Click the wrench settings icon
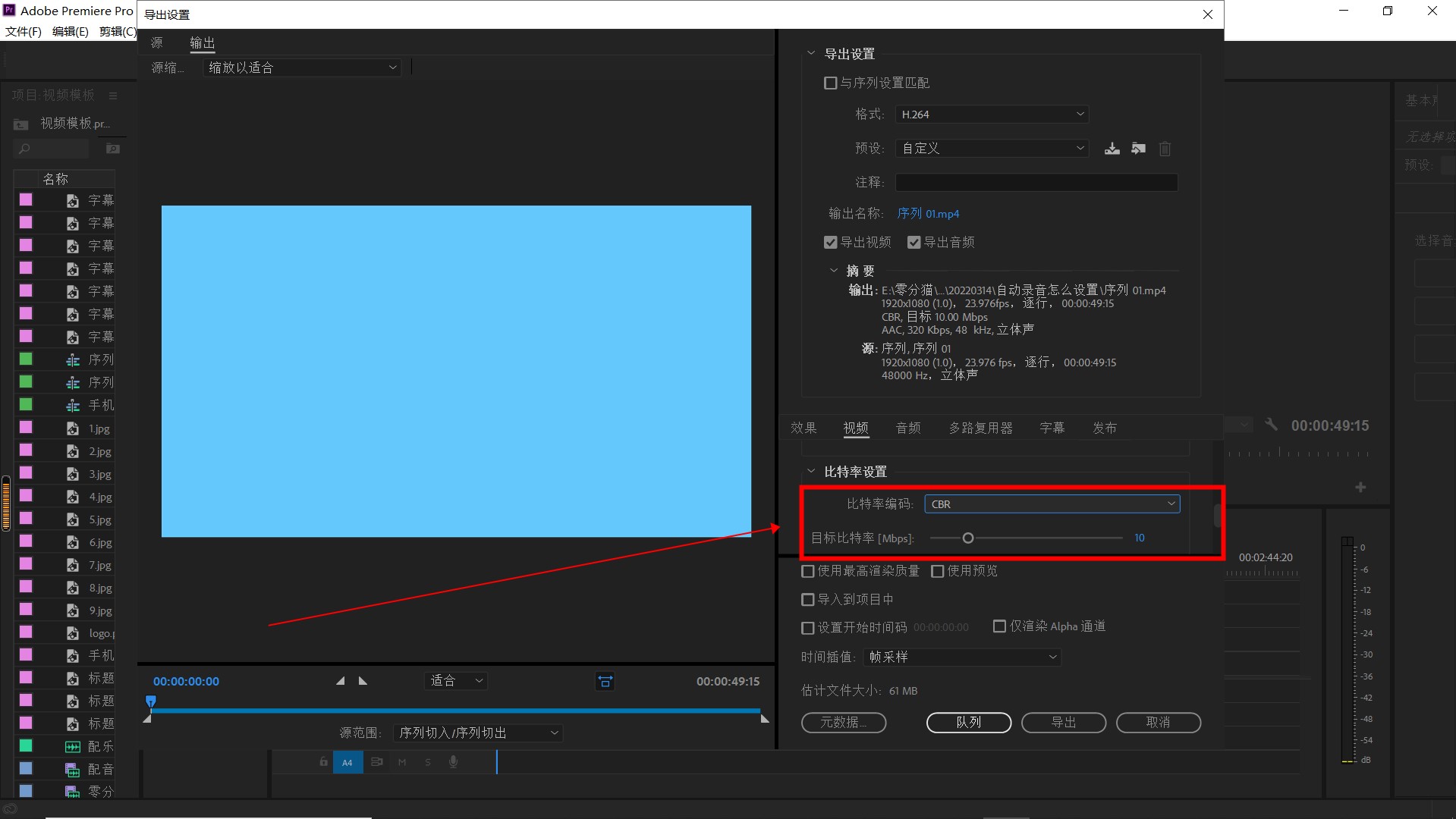 pyautogui.click(x=1271, y=425)
